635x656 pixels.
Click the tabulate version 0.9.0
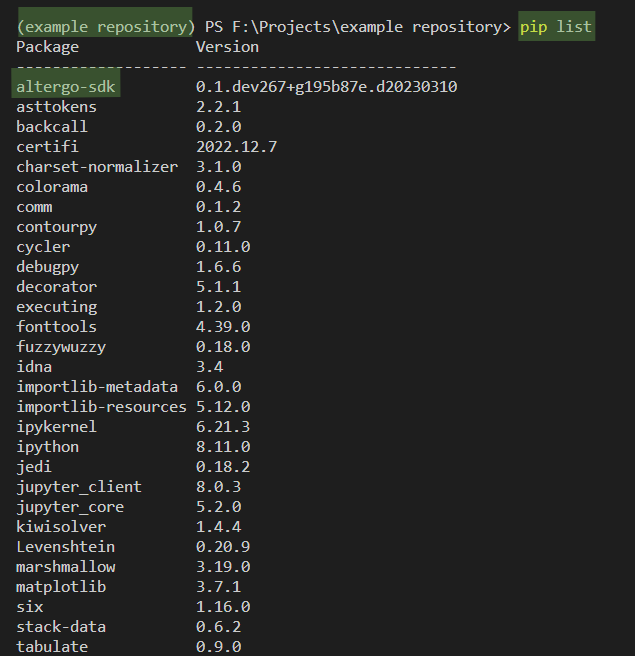(218, 647)
